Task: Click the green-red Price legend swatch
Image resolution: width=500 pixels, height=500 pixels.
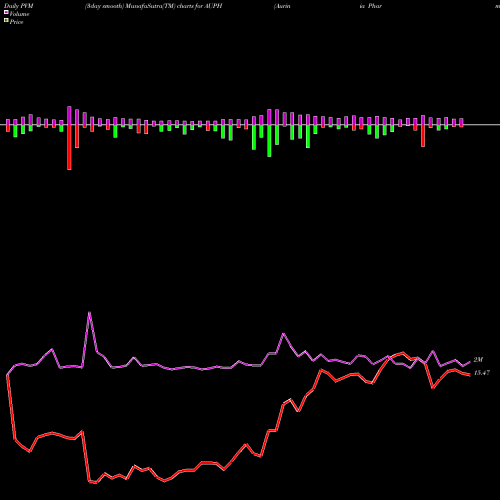Action: tap(6, 21)
